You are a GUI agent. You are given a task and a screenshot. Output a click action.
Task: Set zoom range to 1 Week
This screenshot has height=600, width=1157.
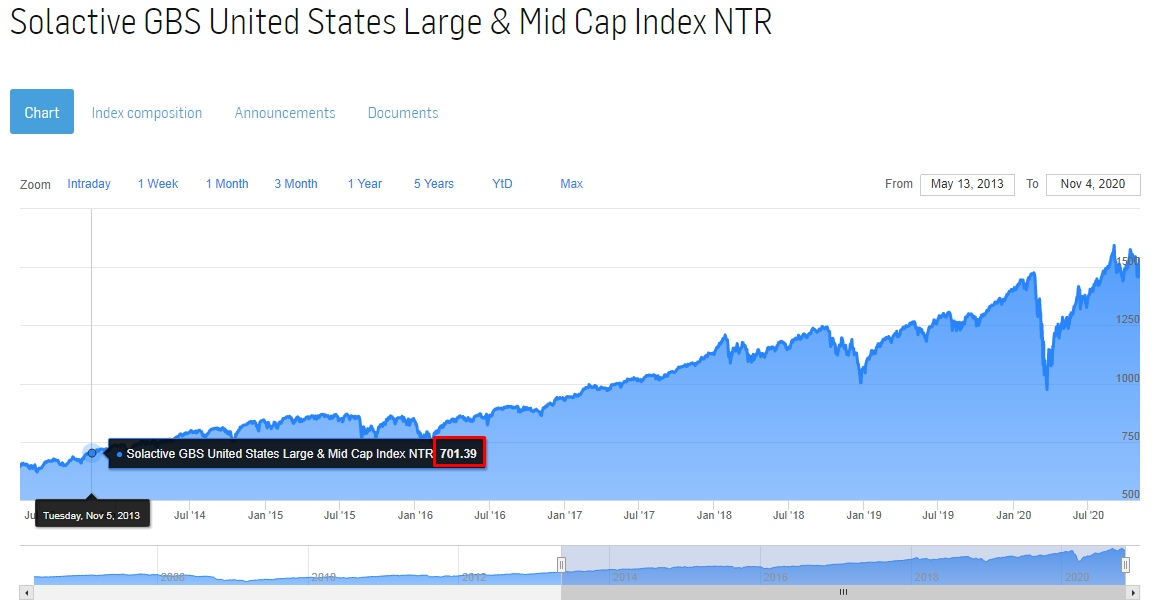coord(158,184)
